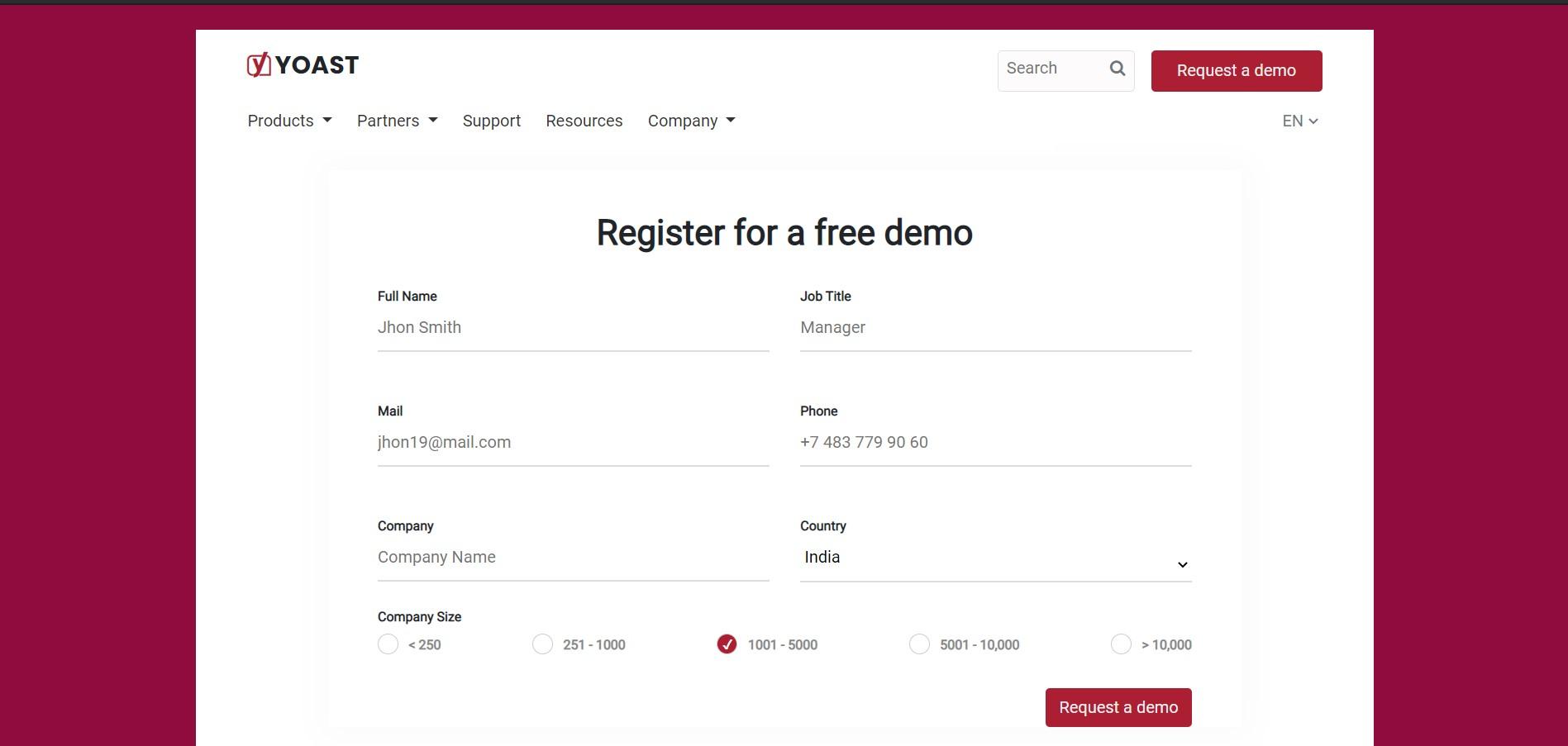
Task: Click the Products dropdown caret icon
Action: 326,120
